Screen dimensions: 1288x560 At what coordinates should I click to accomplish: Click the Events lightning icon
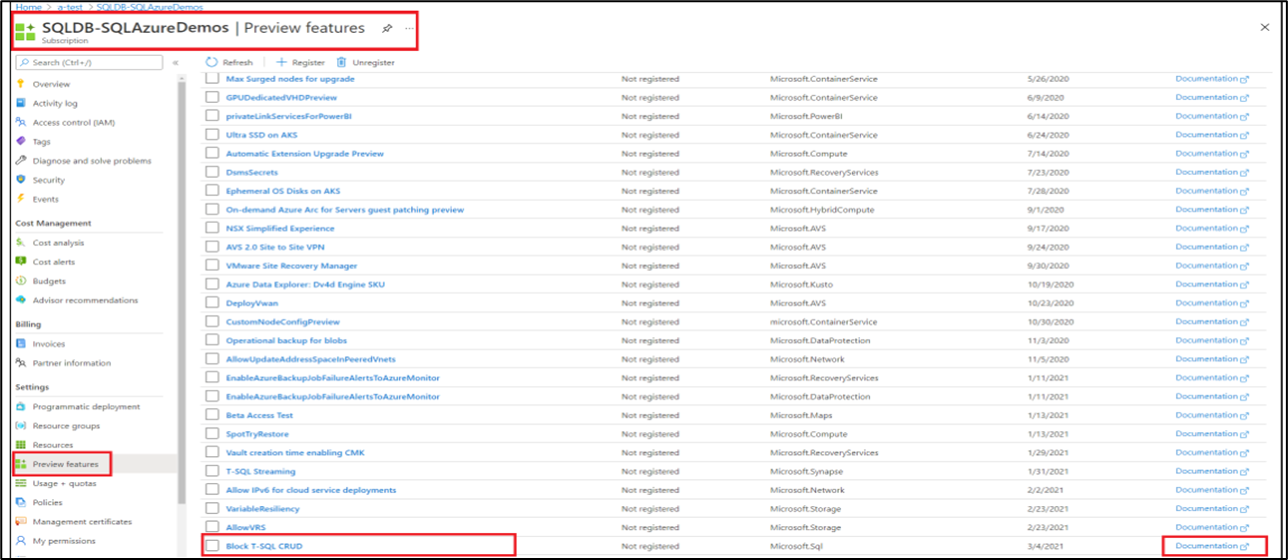tap(22, 199)
